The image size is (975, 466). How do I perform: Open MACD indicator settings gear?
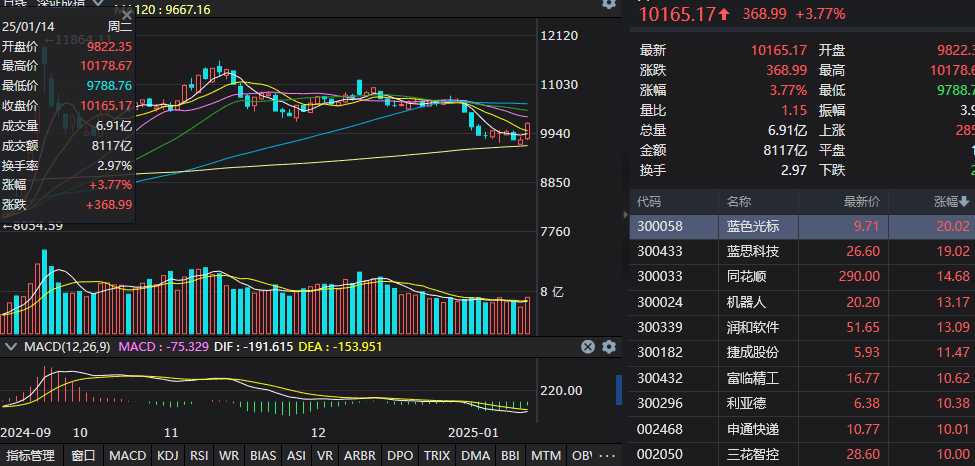[x=609, y=347]
